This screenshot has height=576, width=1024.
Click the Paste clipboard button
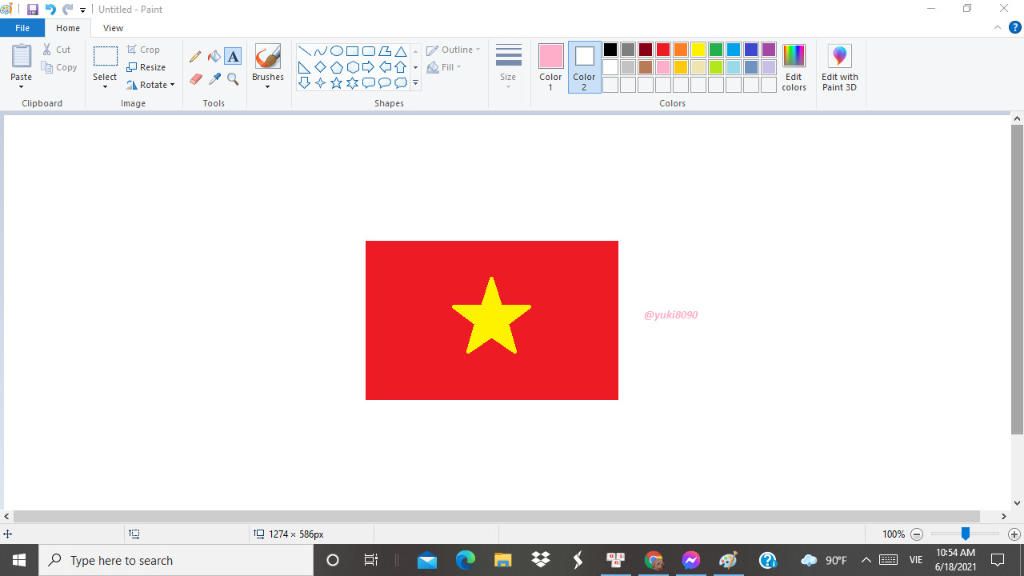21,57
